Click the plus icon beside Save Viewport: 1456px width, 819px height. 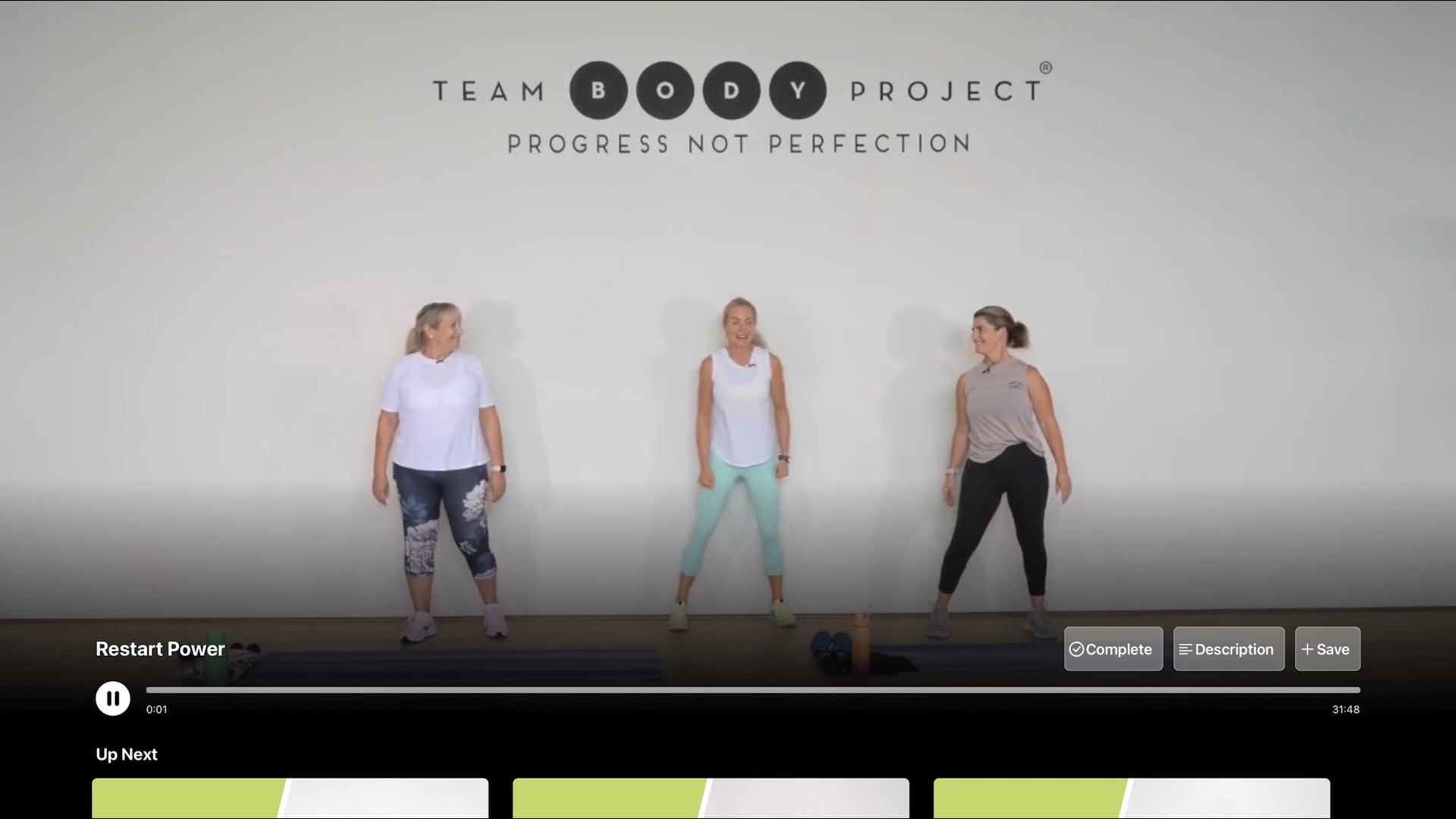click(x=1307, y=649)
